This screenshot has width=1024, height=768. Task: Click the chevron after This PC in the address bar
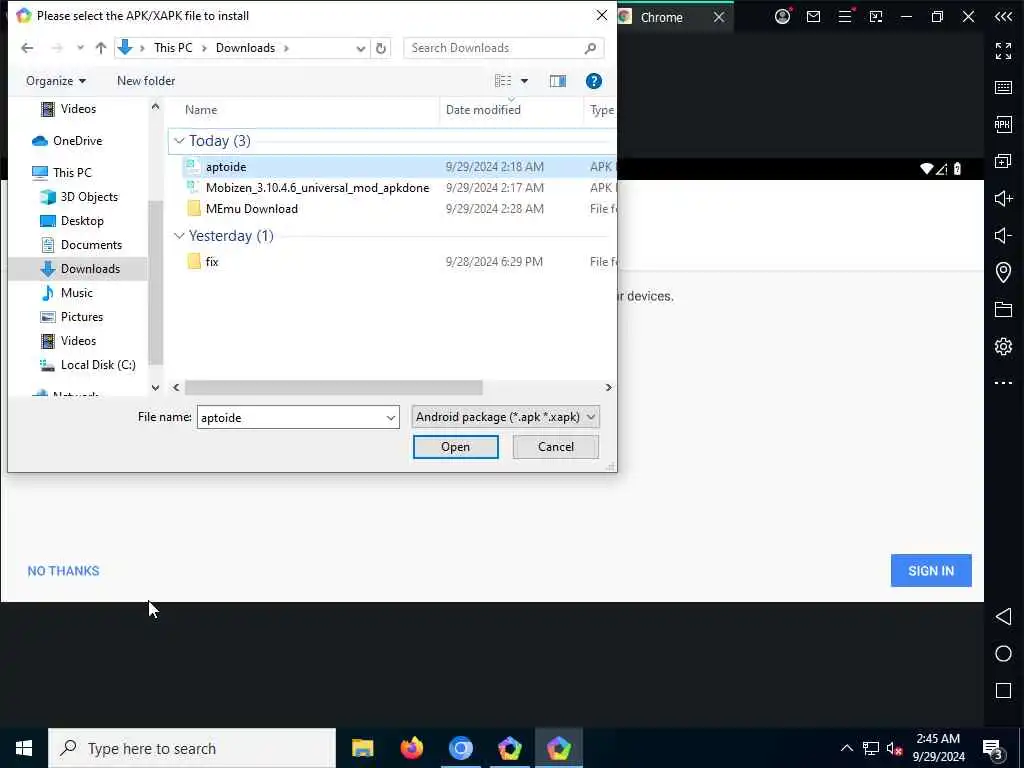pyautogui.click(x=204, y=48)
